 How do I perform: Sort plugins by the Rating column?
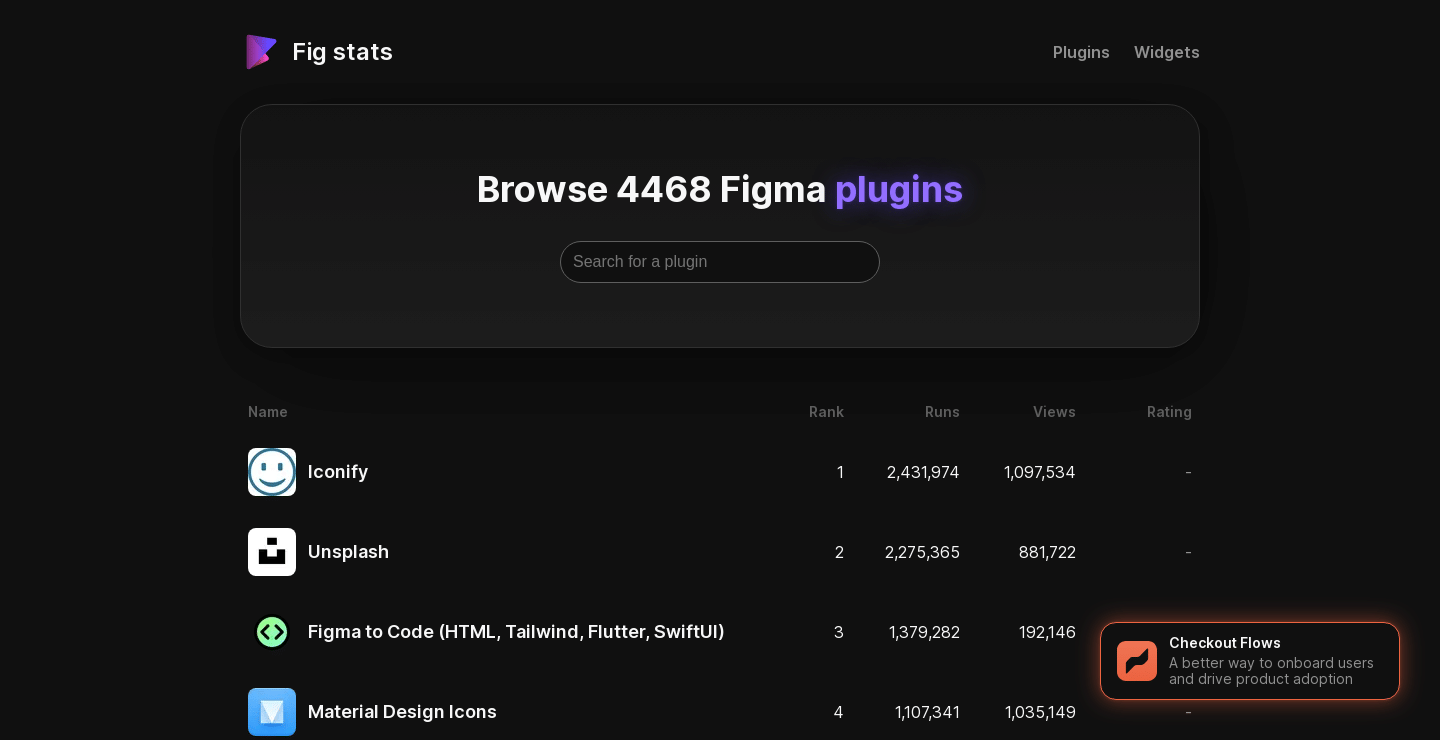pyautogui.click(x=1169, y=412)
